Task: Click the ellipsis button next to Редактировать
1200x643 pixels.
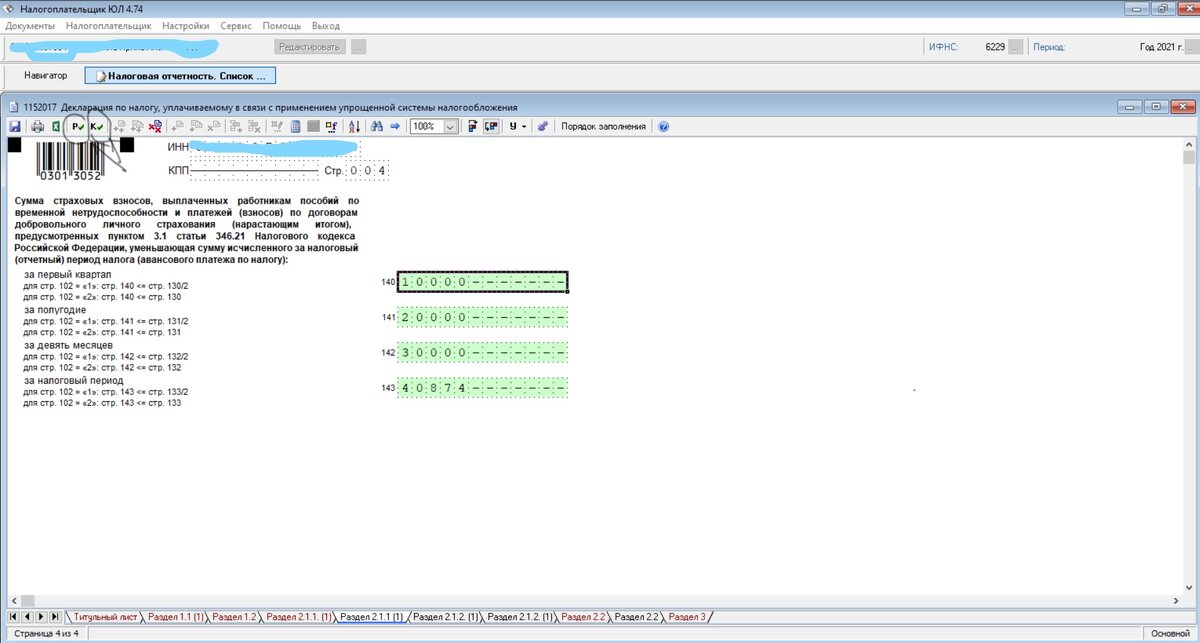Action: [358, 46]
